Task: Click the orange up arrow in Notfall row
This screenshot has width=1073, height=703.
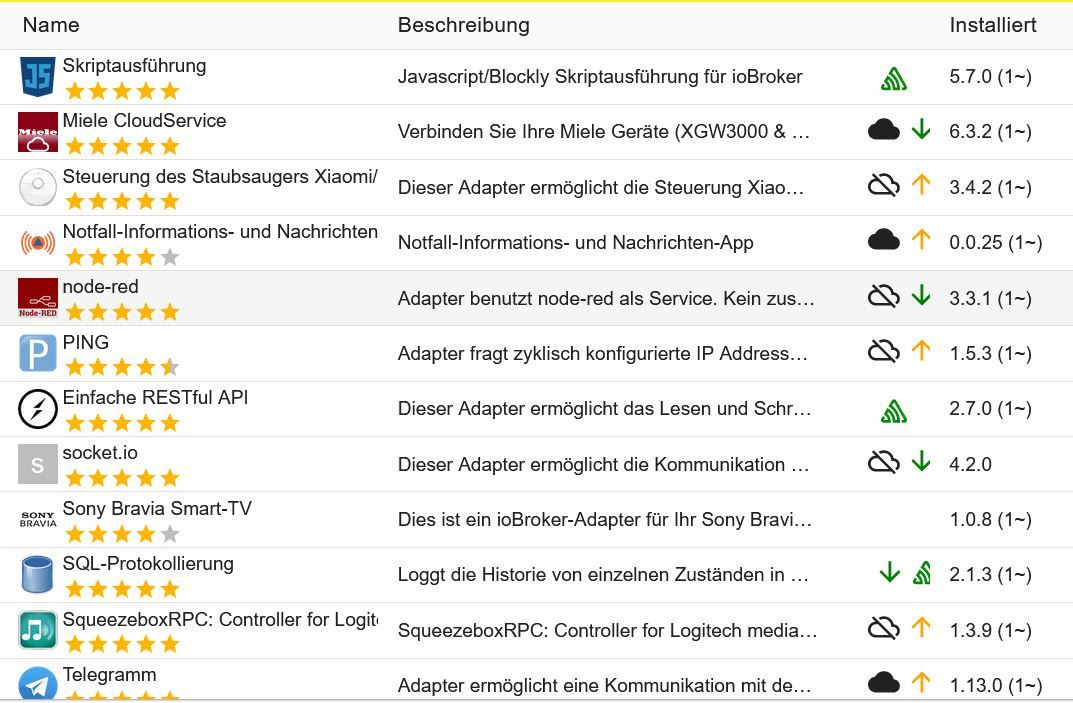Action: (x=921, y=240)
